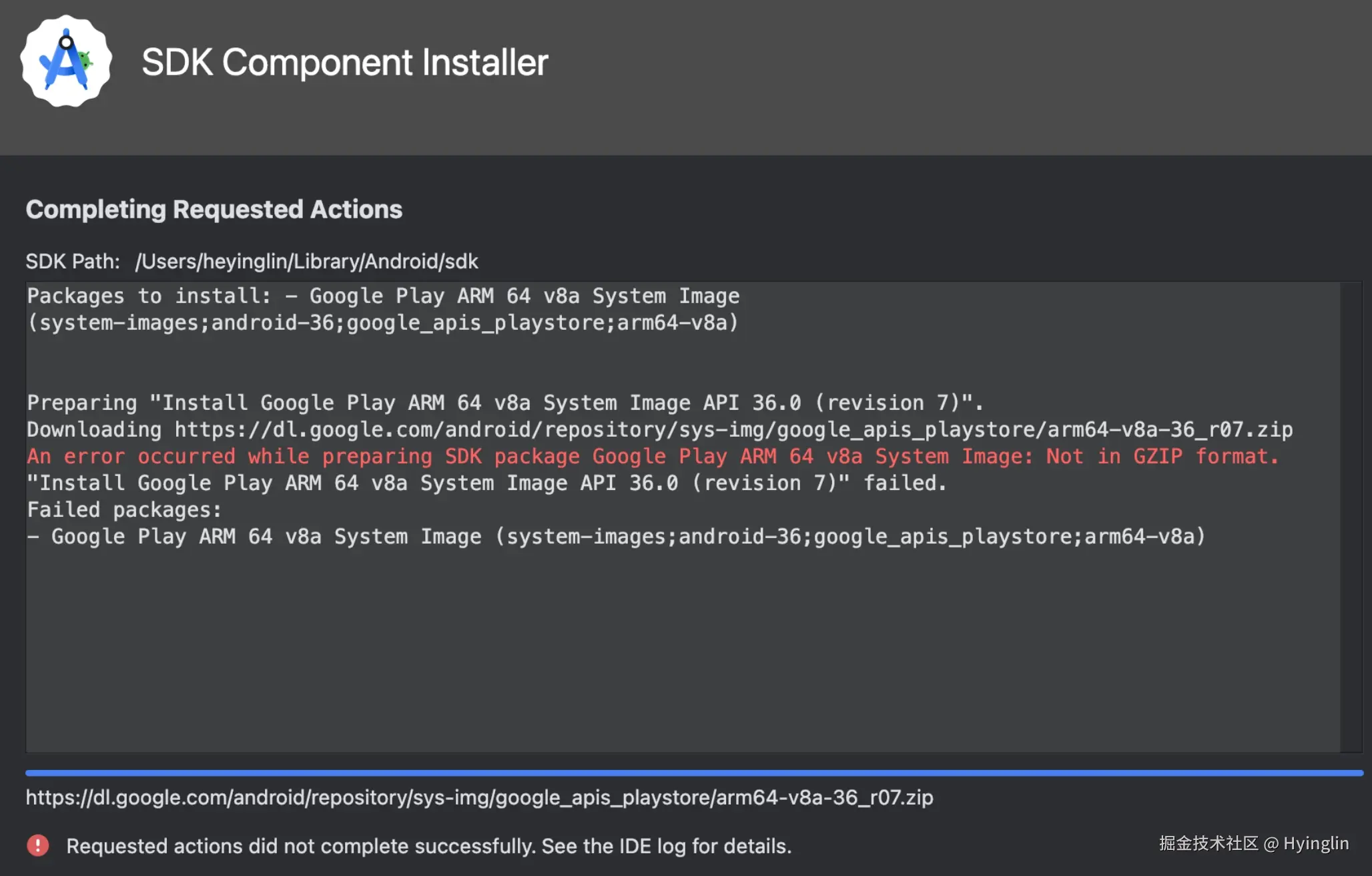The image size is (1372, 876).
Task: Click the red error alert icon
Action: [38, 845]
